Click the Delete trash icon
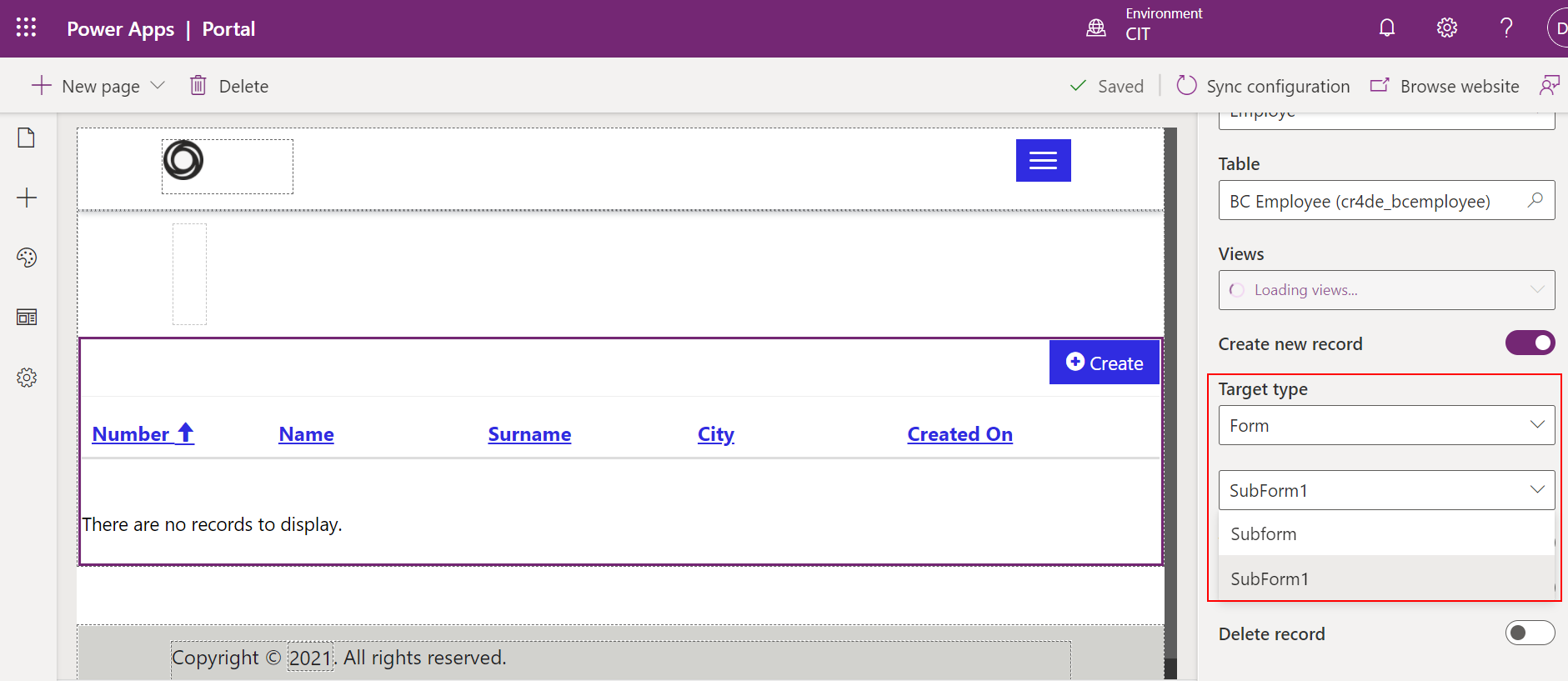 coord(198,86)
